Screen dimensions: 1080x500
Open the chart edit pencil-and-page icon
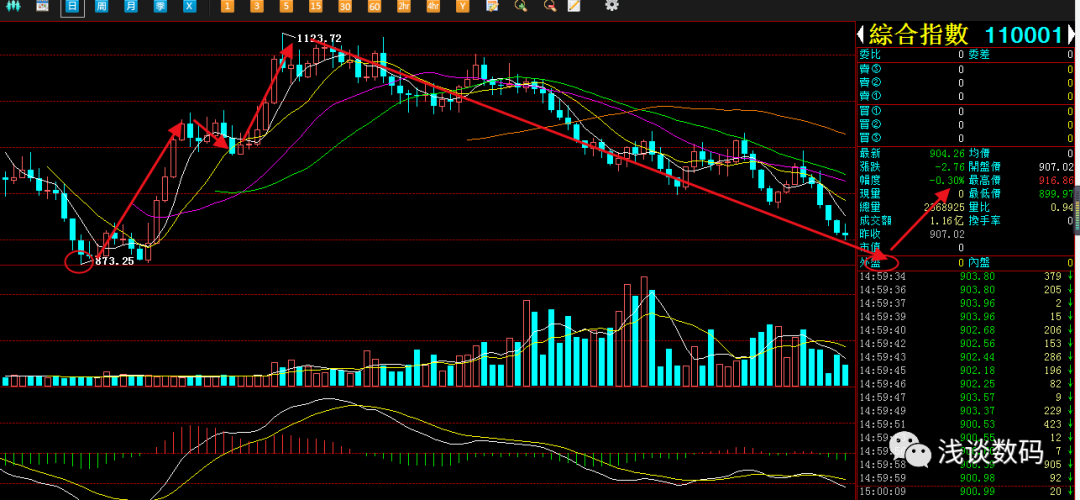coord(492,6)
